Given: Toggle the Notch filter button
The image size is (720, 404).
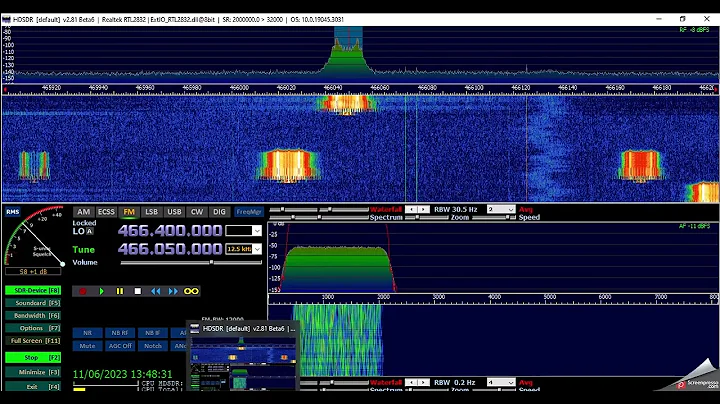Looking at the screenshot, I should point(152,346).
